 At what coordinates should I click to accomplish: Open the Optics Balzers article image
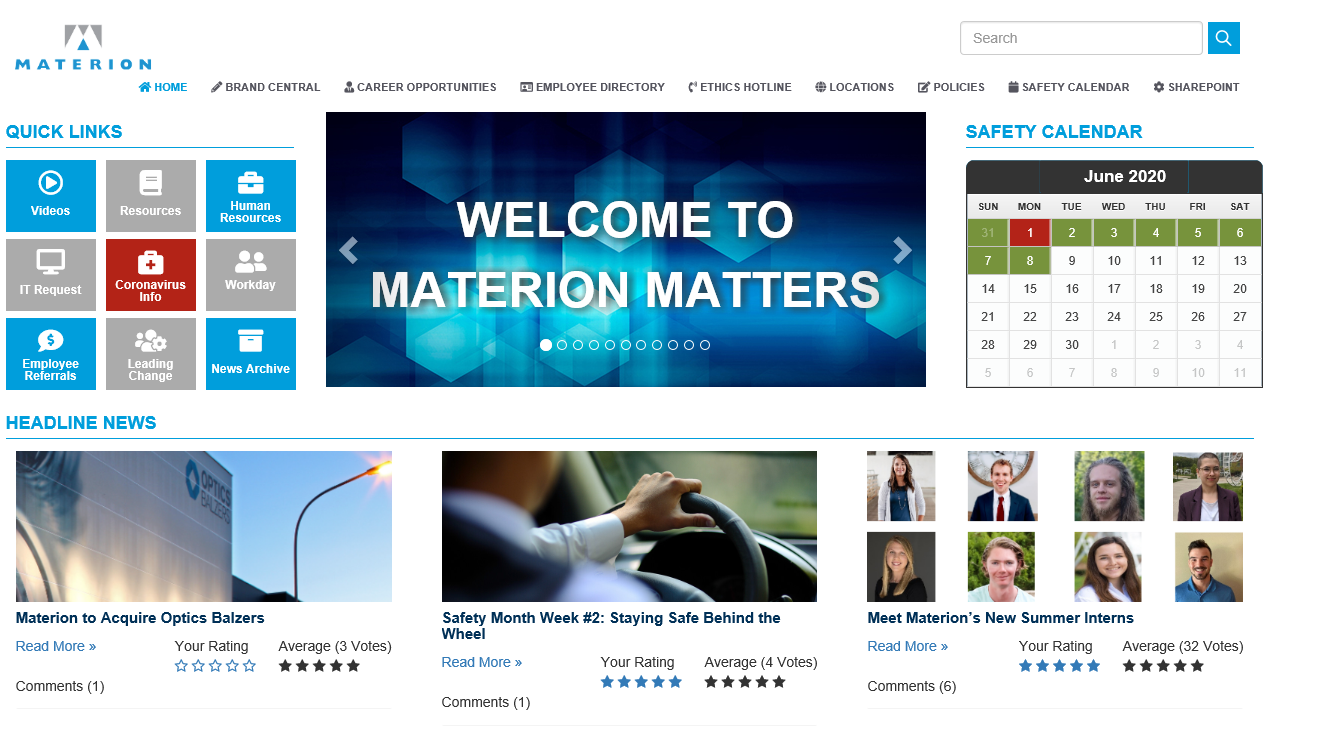(x=204, y=526)
